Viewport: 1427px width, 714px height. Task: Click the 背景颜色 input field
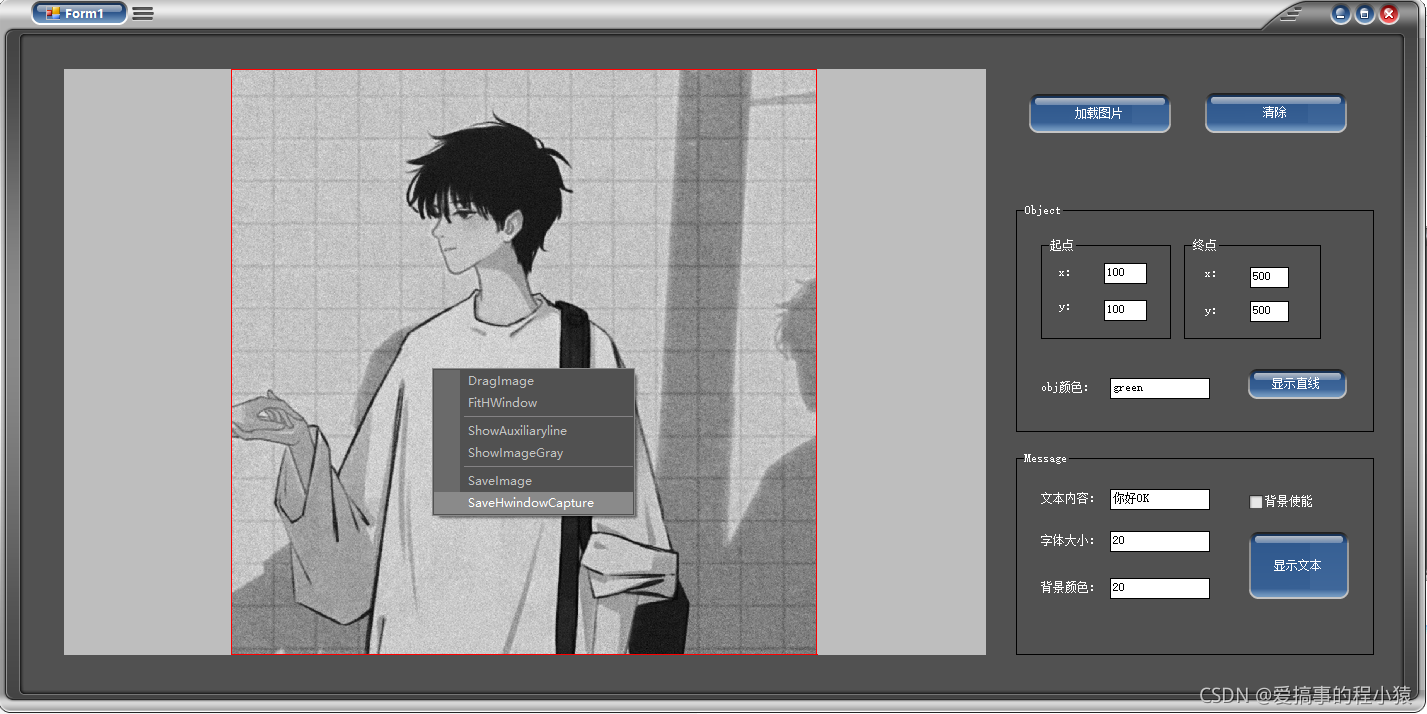click(1159, 588)
